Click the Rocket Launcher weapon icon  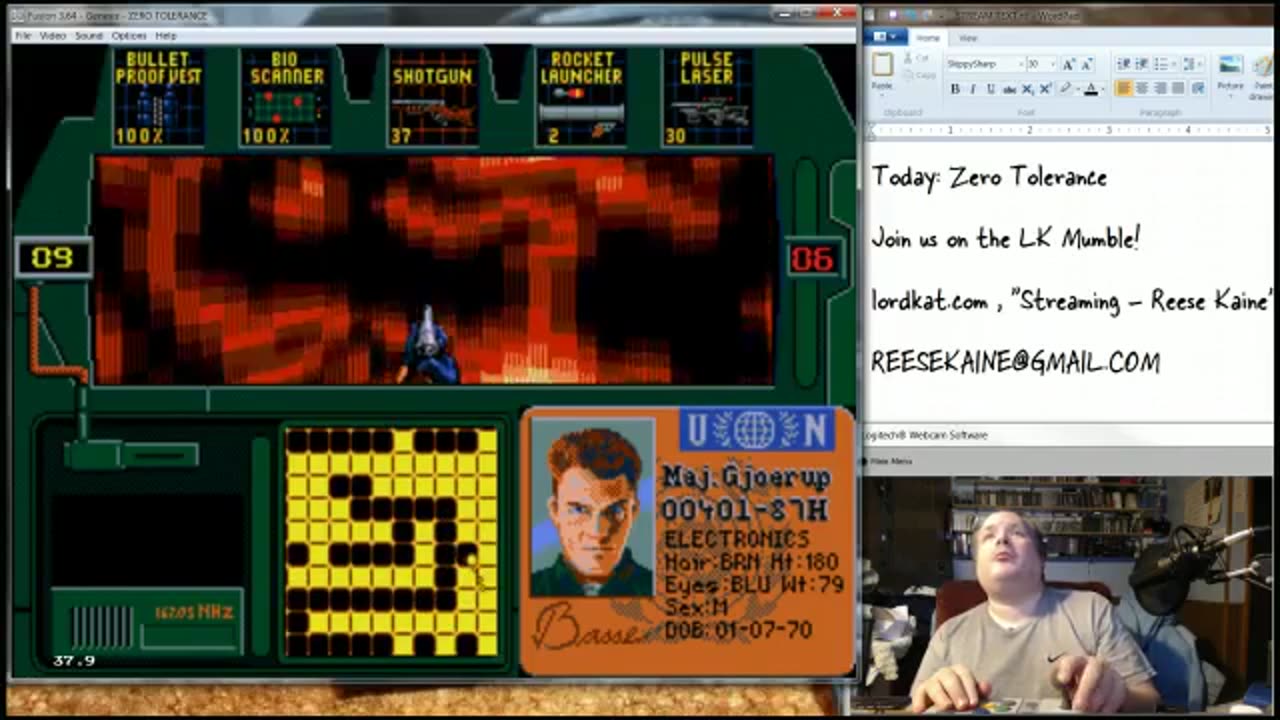pos(581,97)
